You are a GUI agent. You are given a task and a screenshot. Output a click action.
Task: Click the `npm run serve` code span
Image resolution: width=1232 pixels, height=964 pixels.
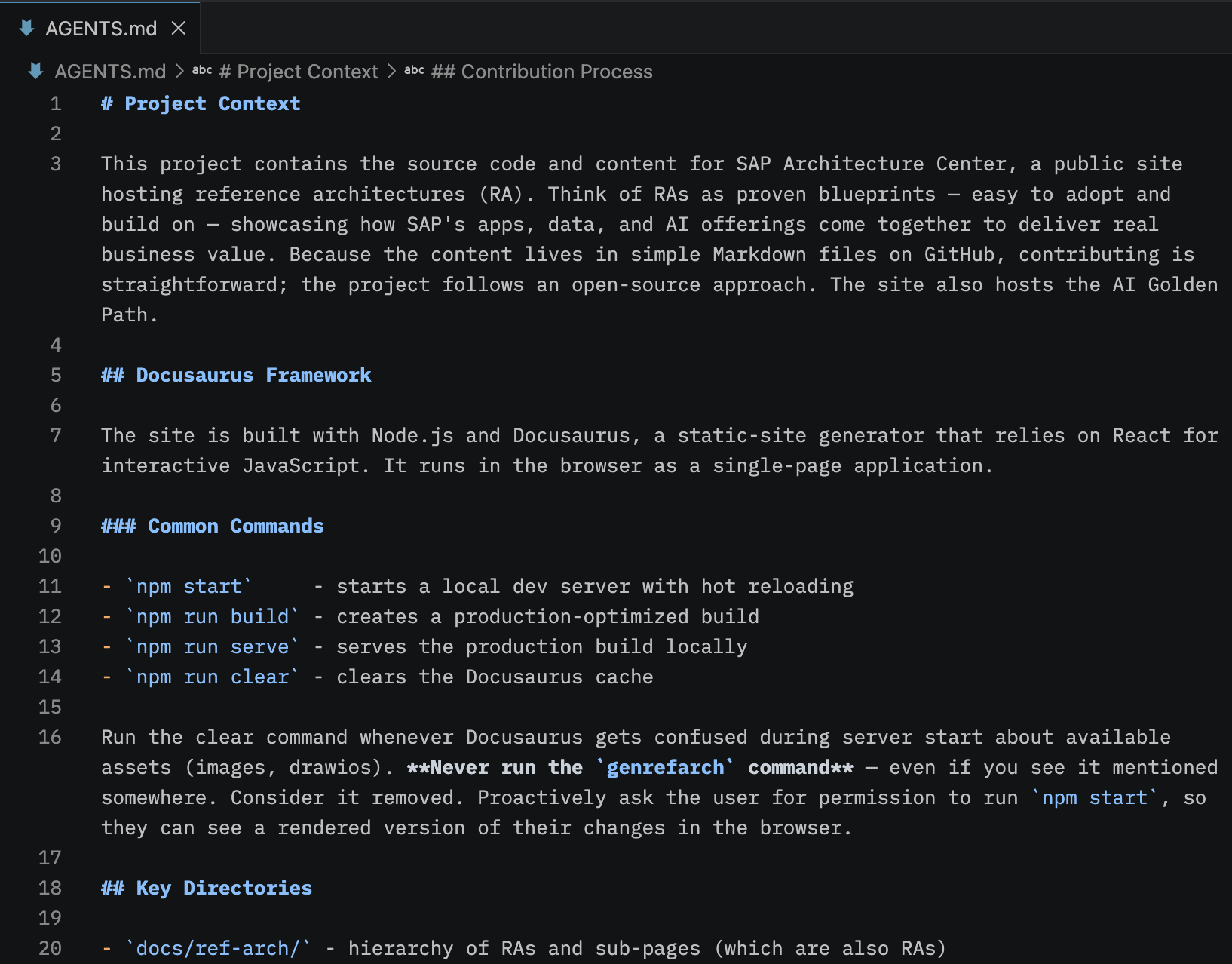tap(213, 646)
